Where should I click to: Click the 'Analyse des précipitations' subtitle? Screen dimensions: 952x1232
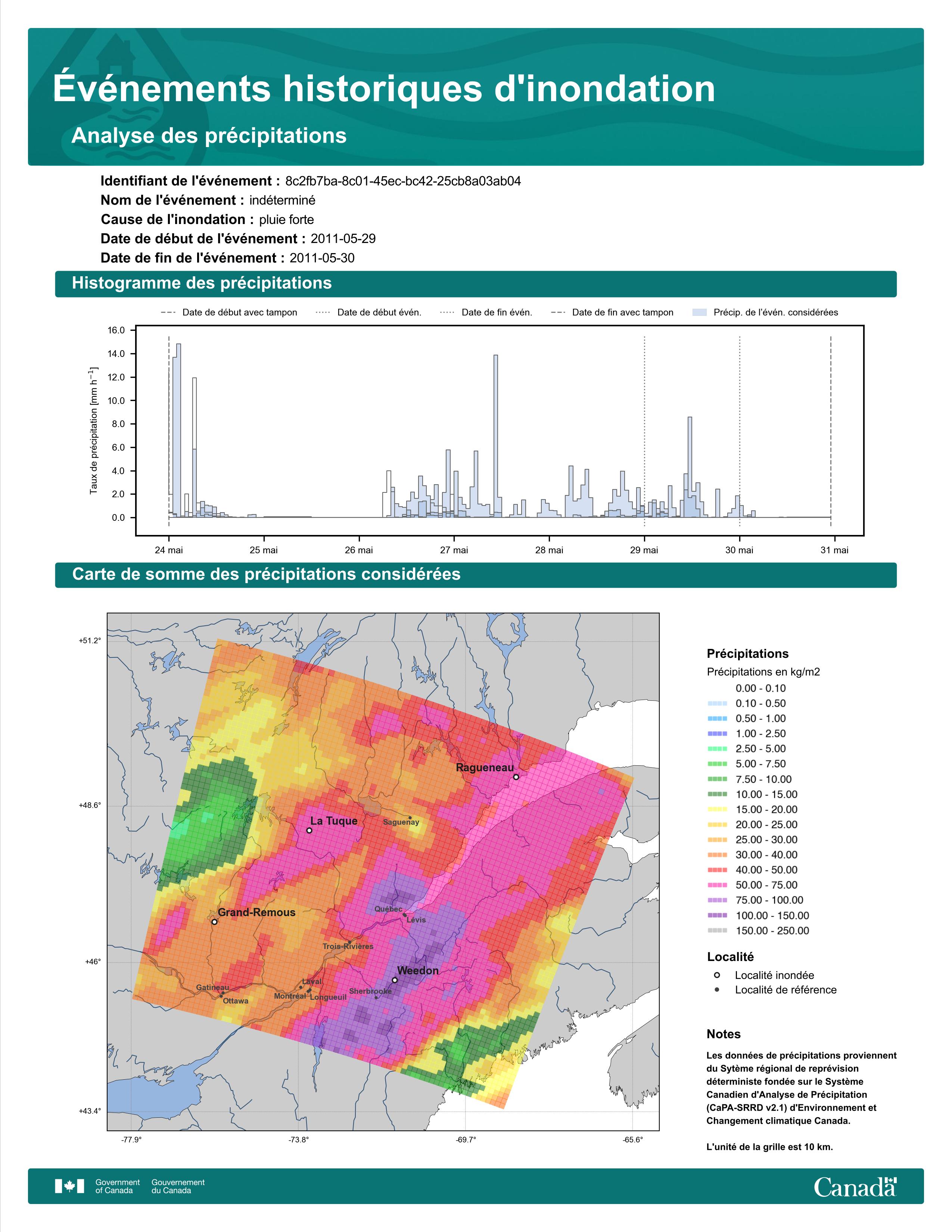pos(209,136)
